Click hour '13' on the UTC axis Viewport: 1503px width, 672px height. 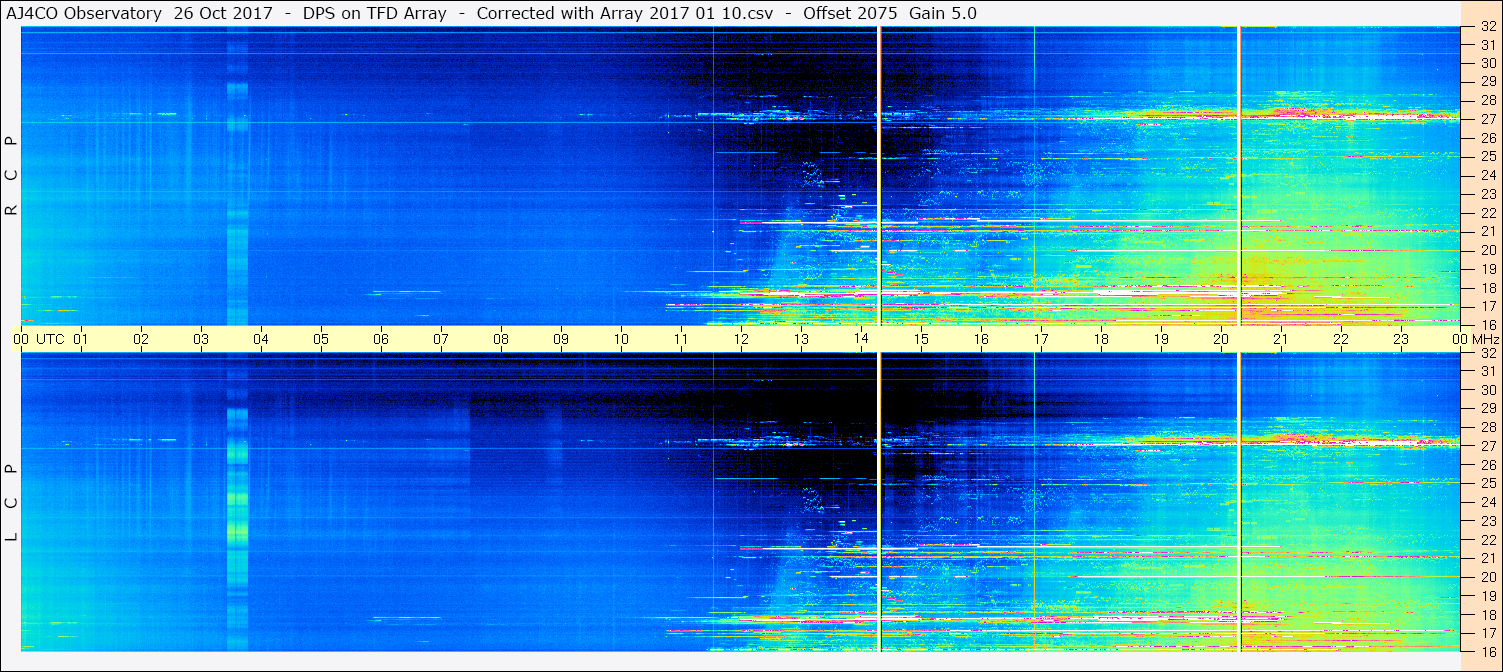tap(801, 339)
